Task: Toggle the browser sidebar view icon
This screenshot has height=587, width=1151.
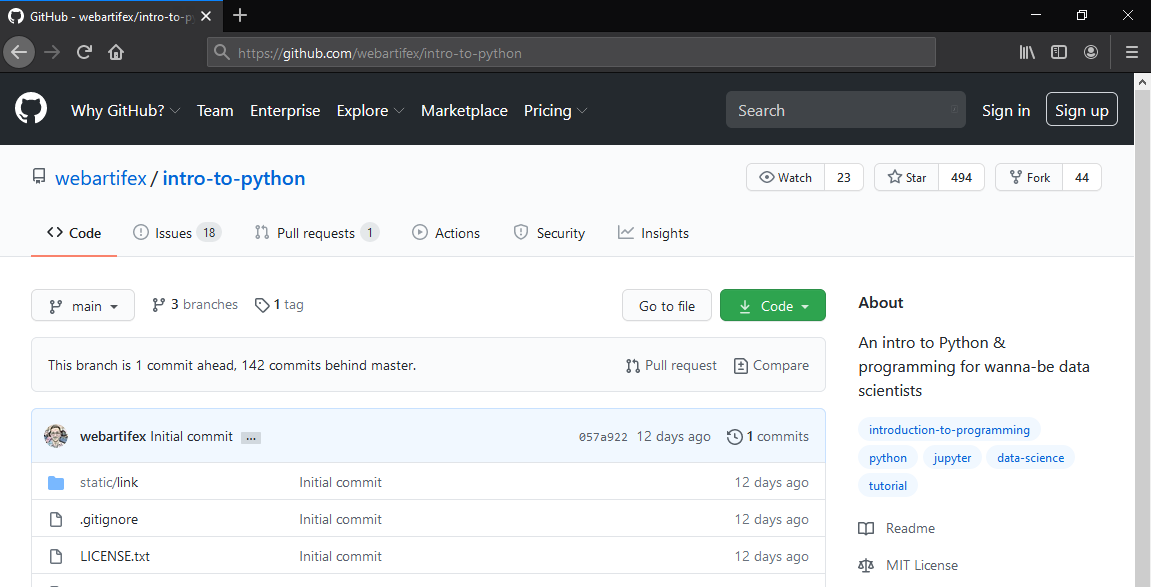Action: (1059, 52)
